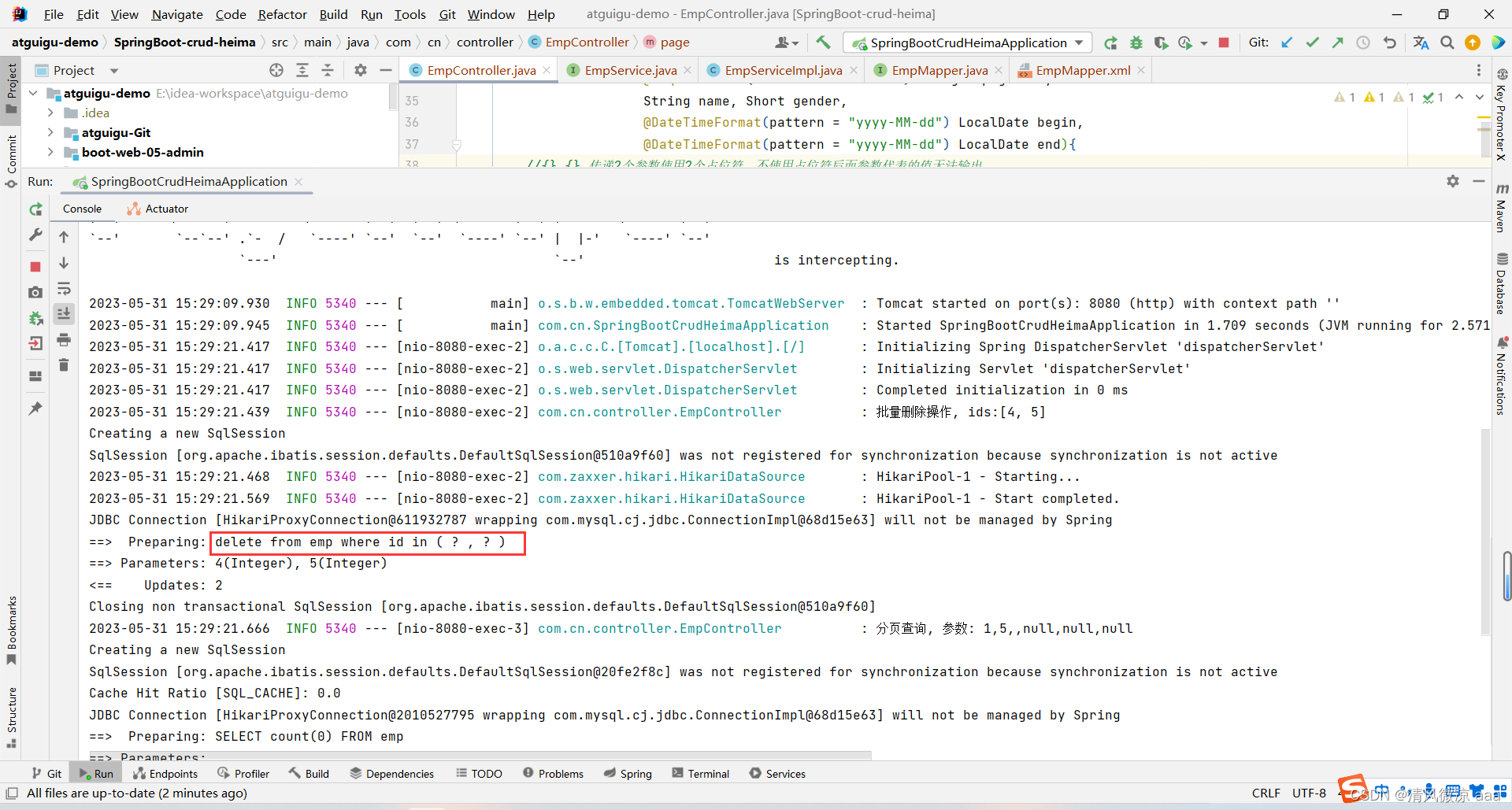Click the console horizontal scrollbar

point(480,756)
